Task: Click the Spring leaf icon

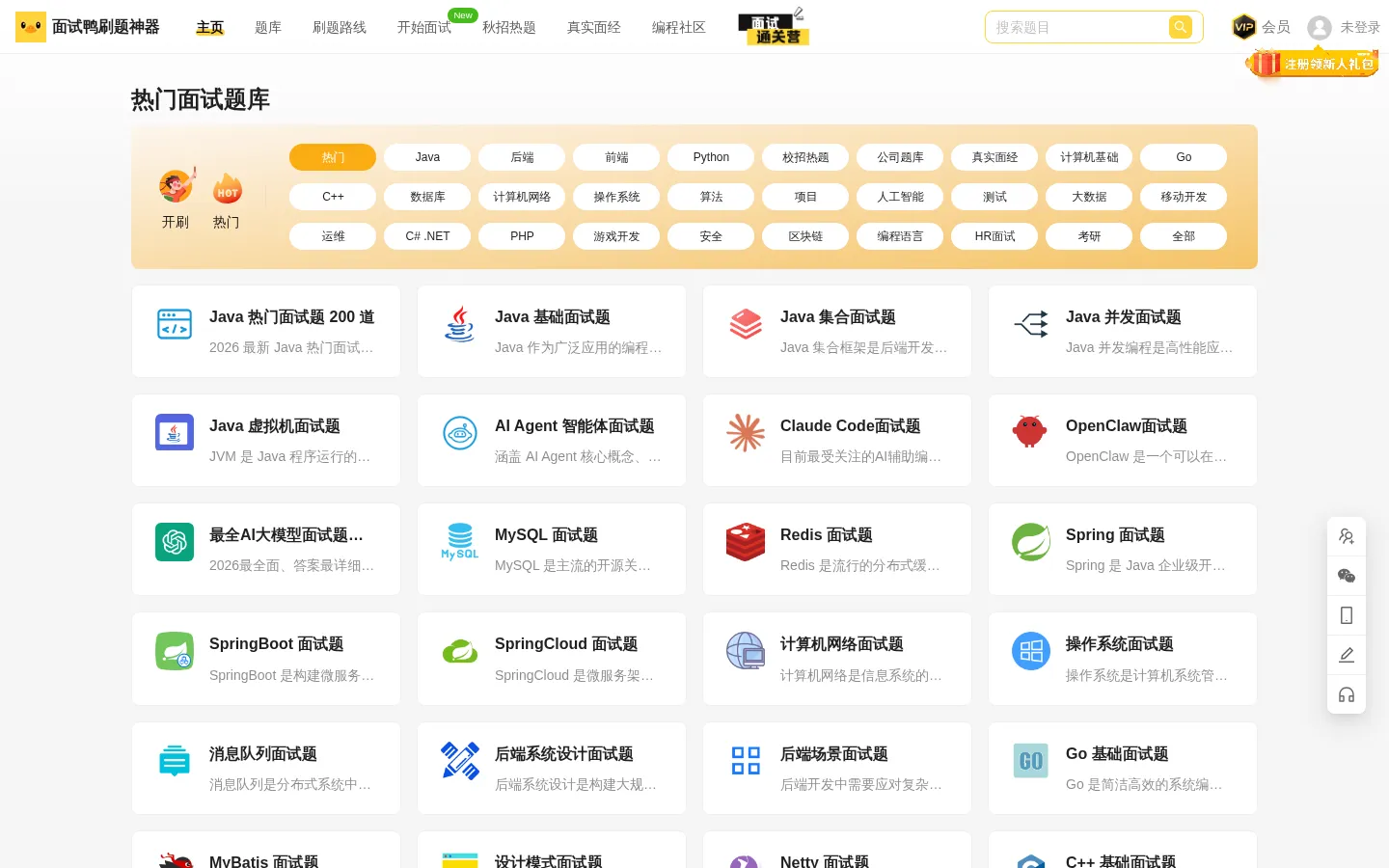Action: pos(1031,542)
